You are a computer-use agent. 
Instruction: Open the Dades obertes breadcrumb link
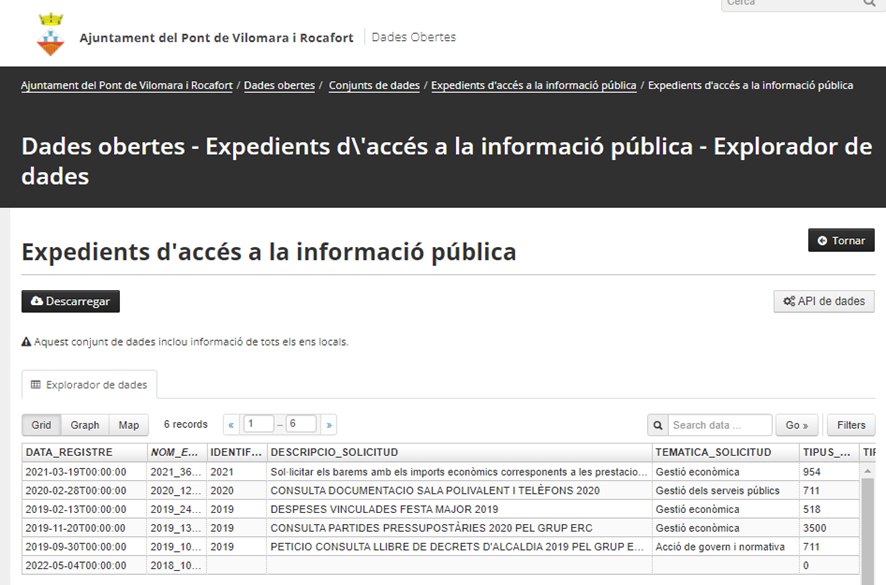[279, 86]
